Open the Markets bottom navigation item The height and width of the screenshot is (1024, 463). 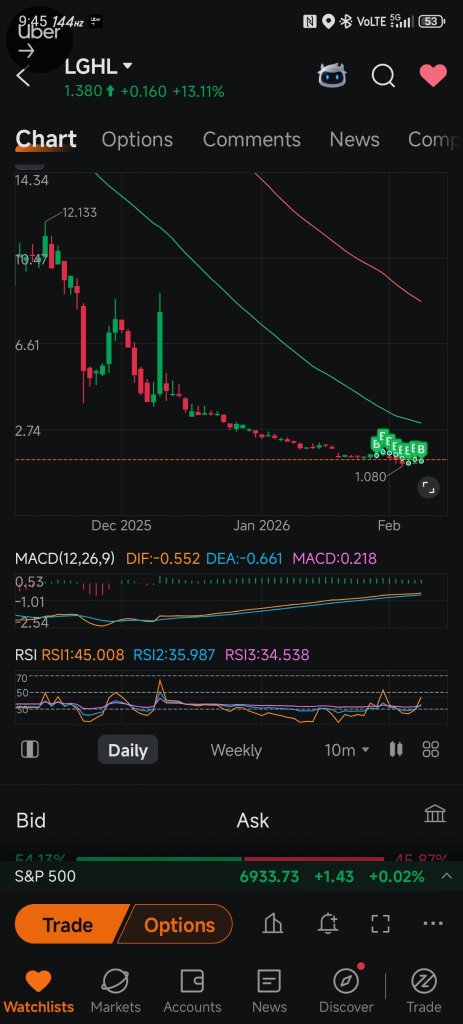[116, 991]
